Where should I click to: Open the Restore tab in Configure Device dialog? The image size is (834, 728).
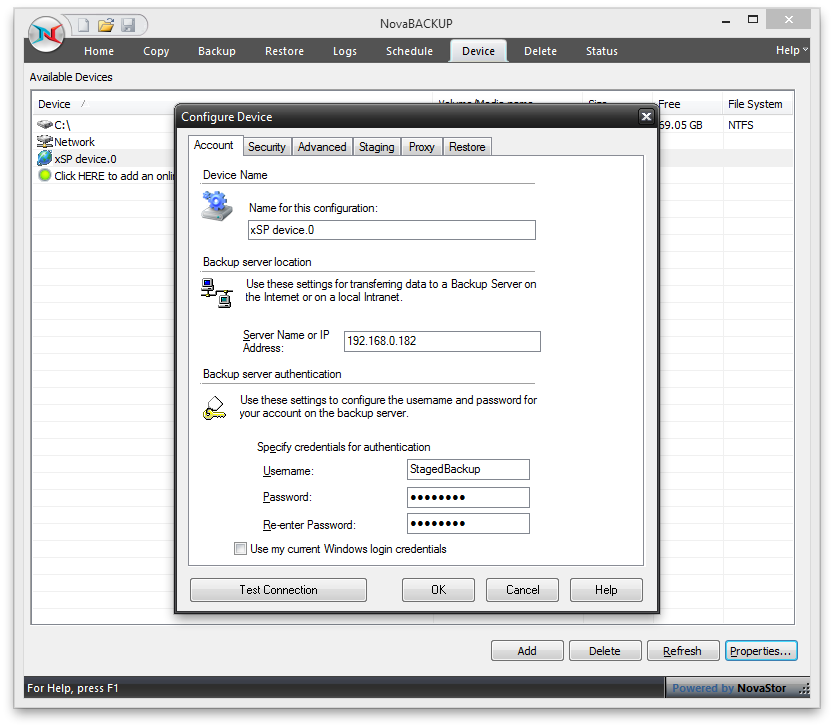click(467, 147)
